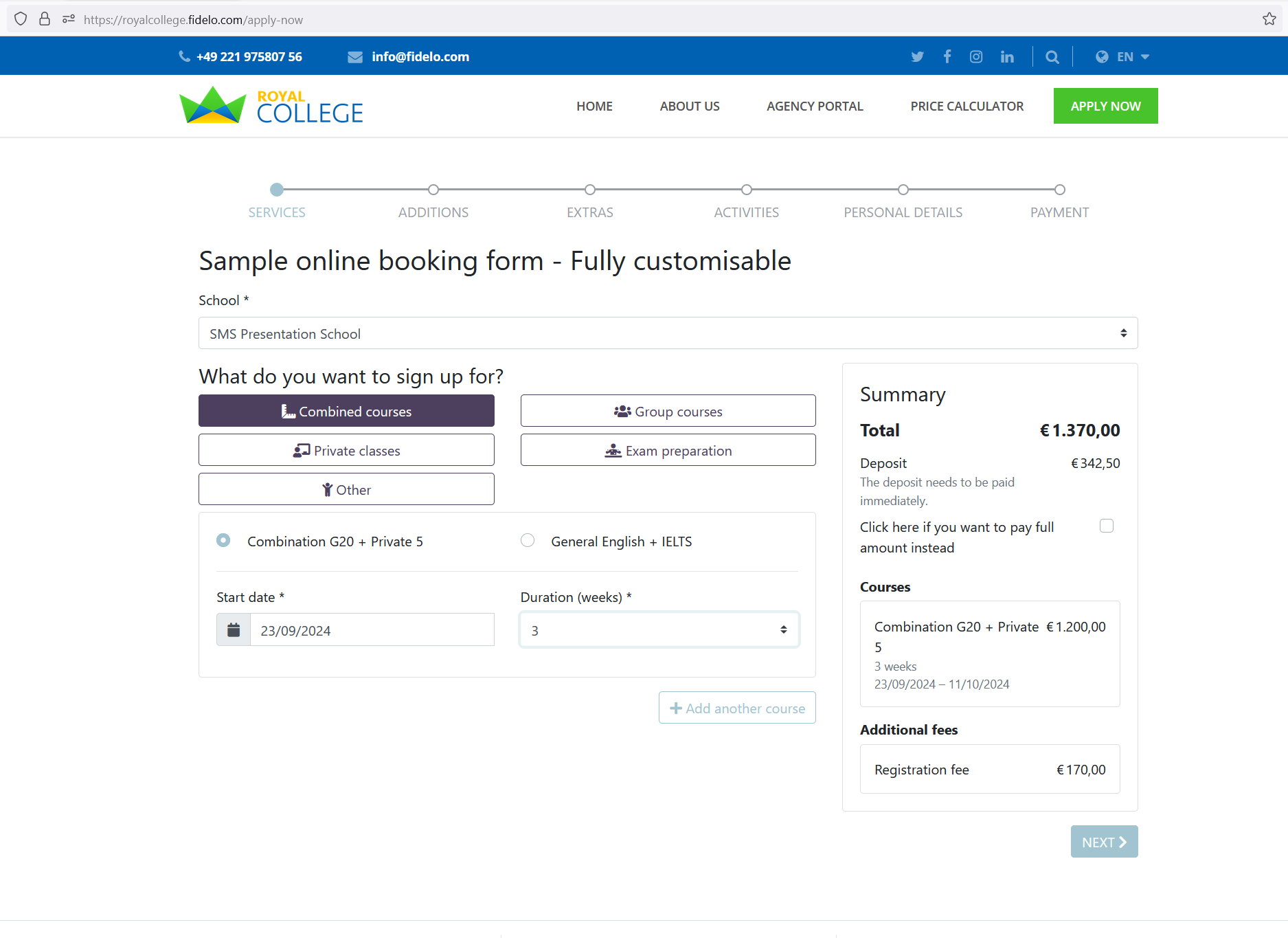
Task: Jump to the Payment step marker
Action: tap(1060, 190)
